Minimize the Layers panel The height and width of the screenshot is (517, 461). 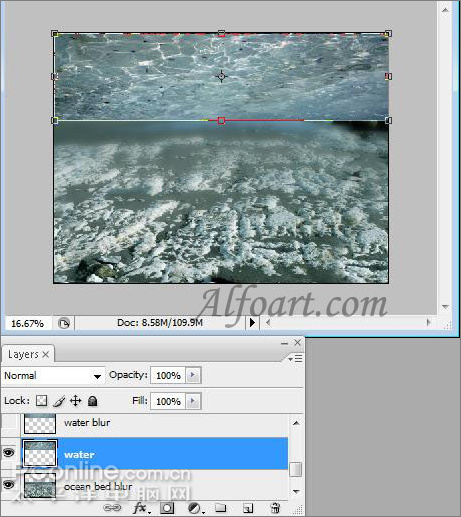coord(284,343)
